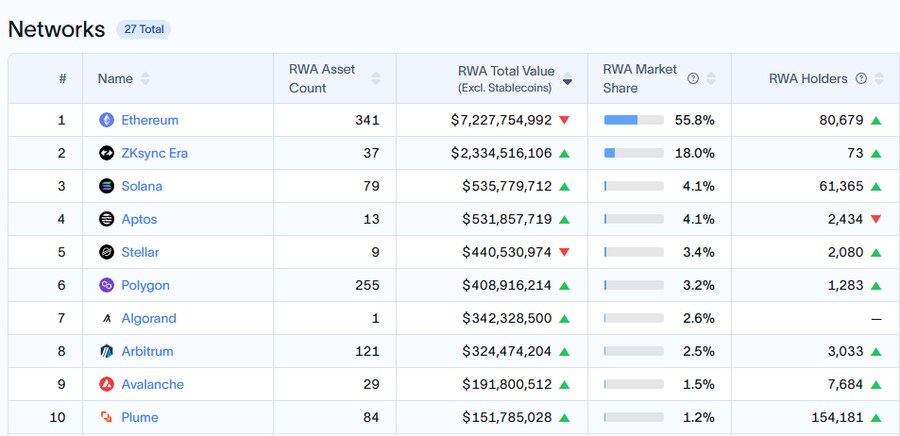Open the Algorand network link

point(148,318)
